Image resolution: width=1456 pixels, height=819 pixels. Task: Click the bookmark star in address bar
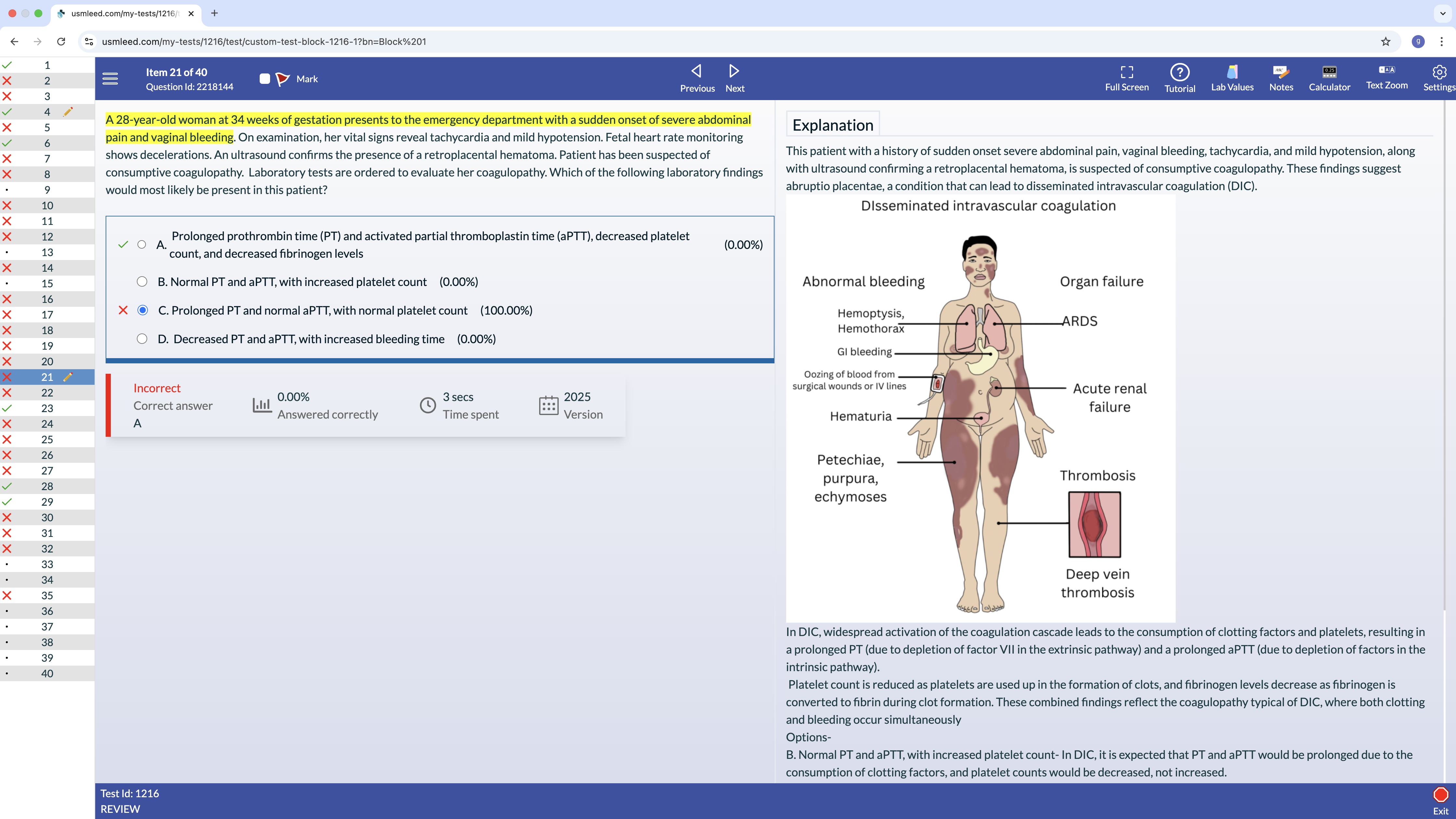(1385, 41)
